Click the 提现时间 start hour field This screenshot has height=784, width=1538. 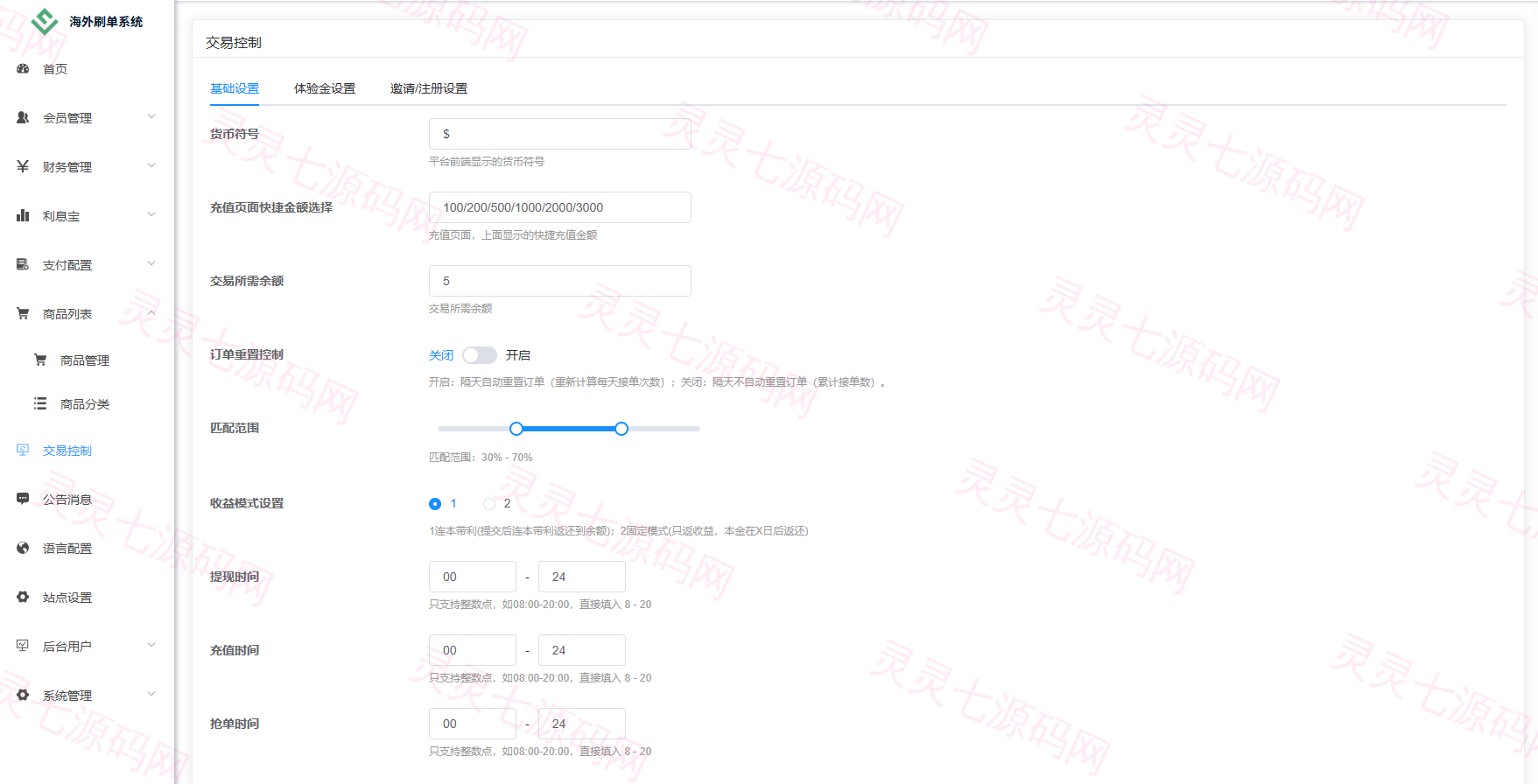pyautogui.click(x=473, y=577)
